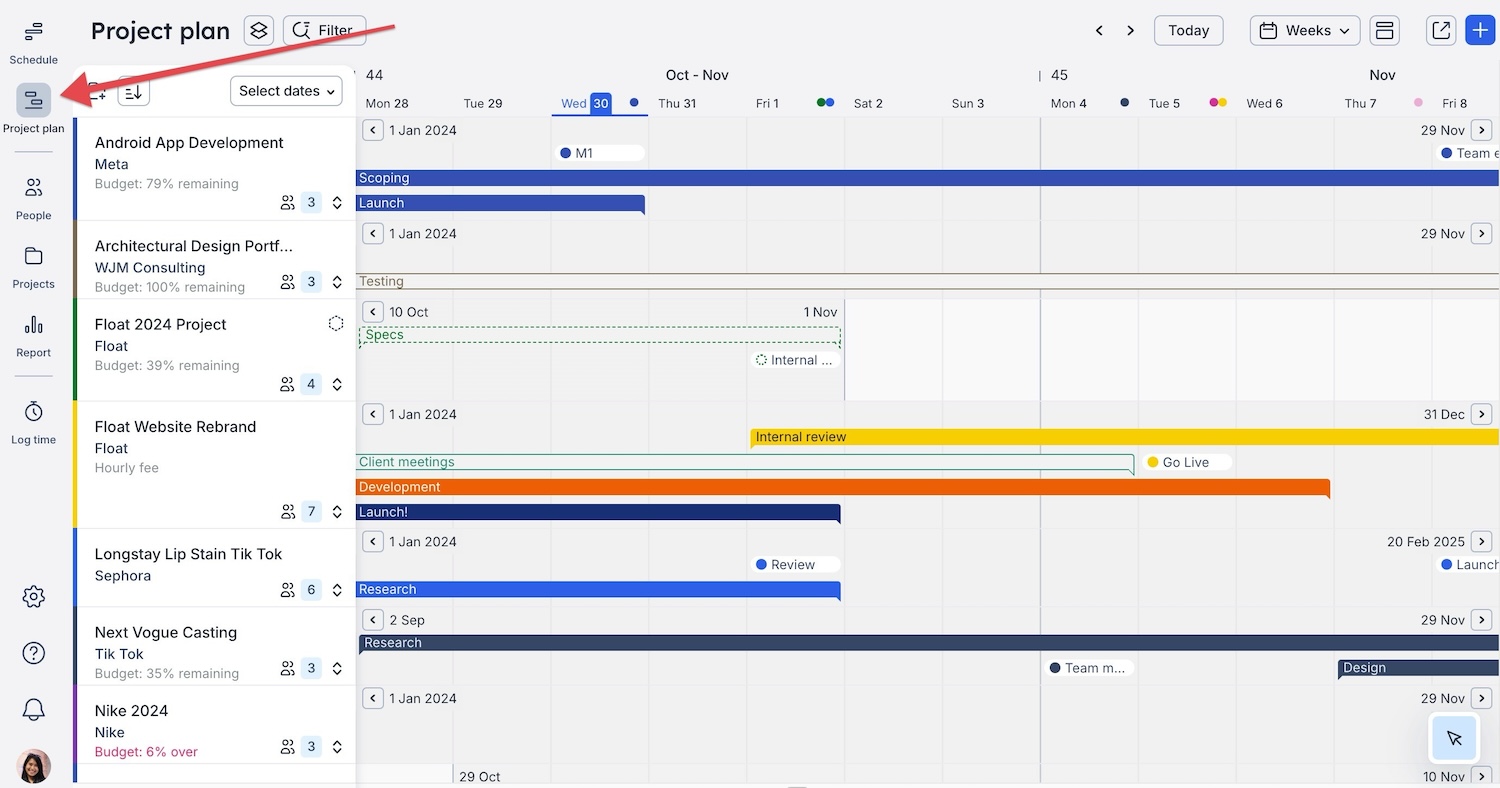
Task: Toggle the pointer selection mode button
Action: click(x=1454, y=738)
